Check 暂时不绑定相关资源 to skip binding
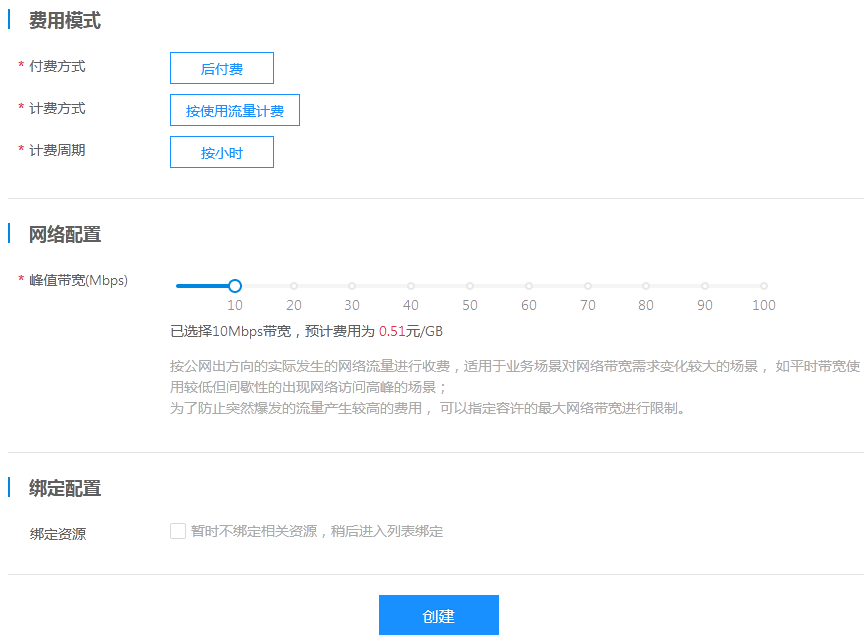 click(x=177, y=531)
